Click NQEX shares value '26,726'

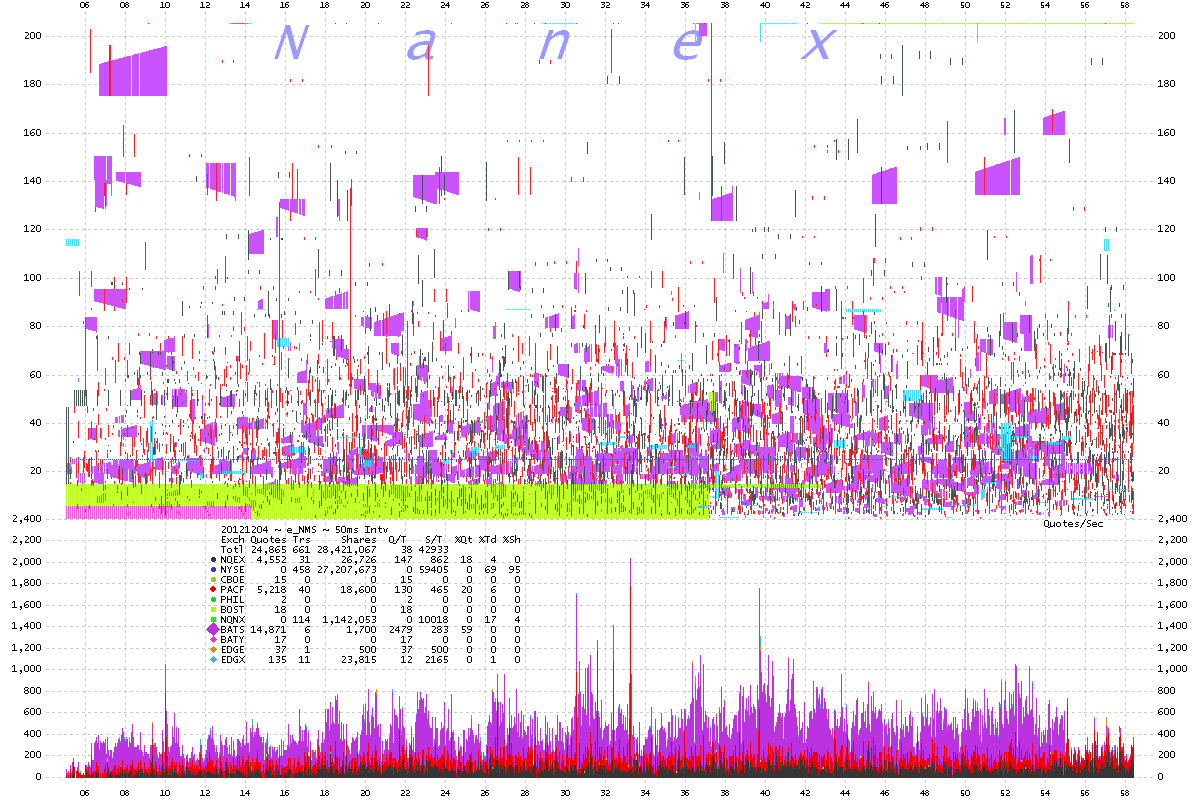click(x=358, y=561)
